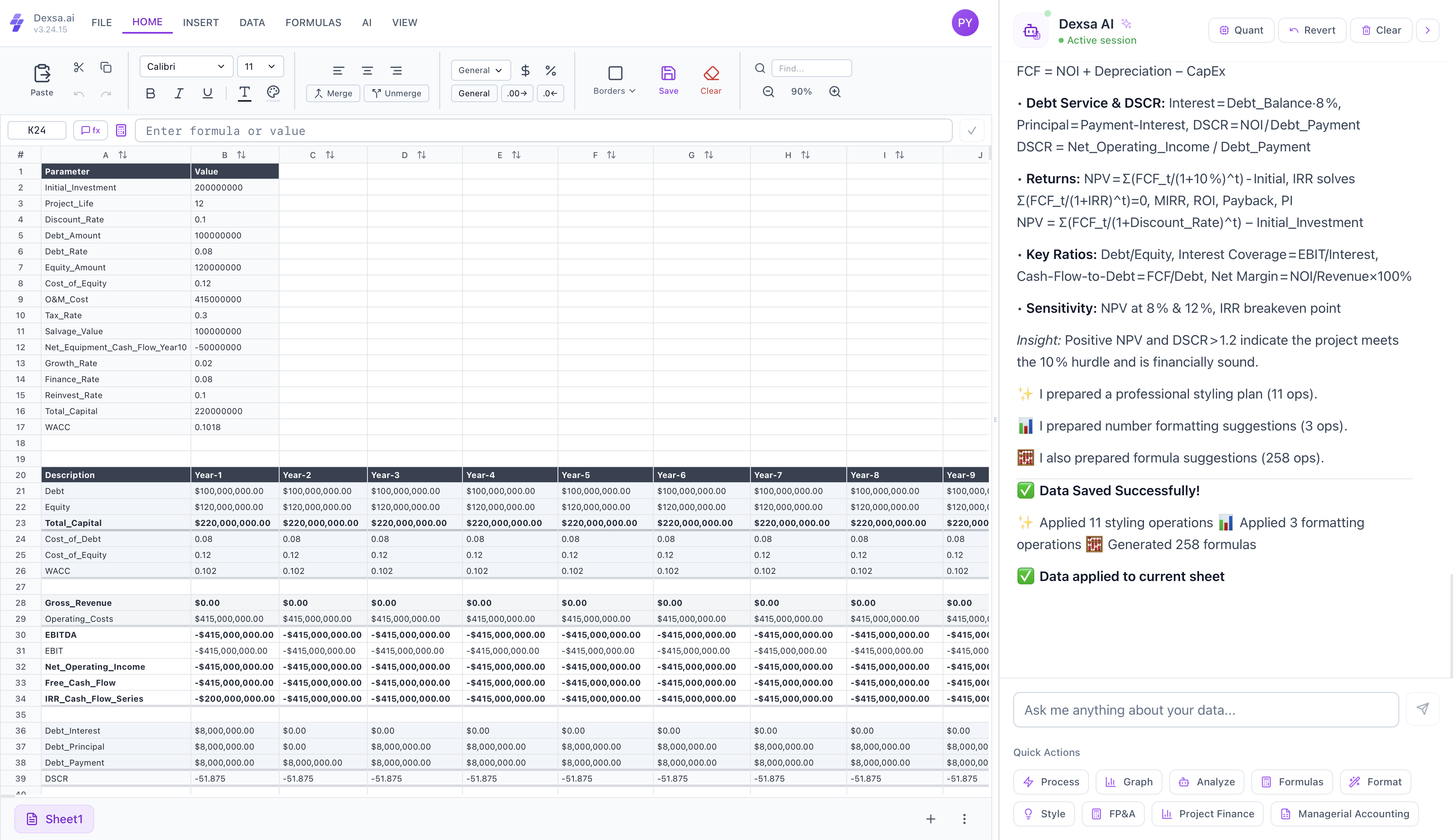Click the send message paper plane icon
The height and width of the screenshot is (840, 1453).
pos(1422,708)
